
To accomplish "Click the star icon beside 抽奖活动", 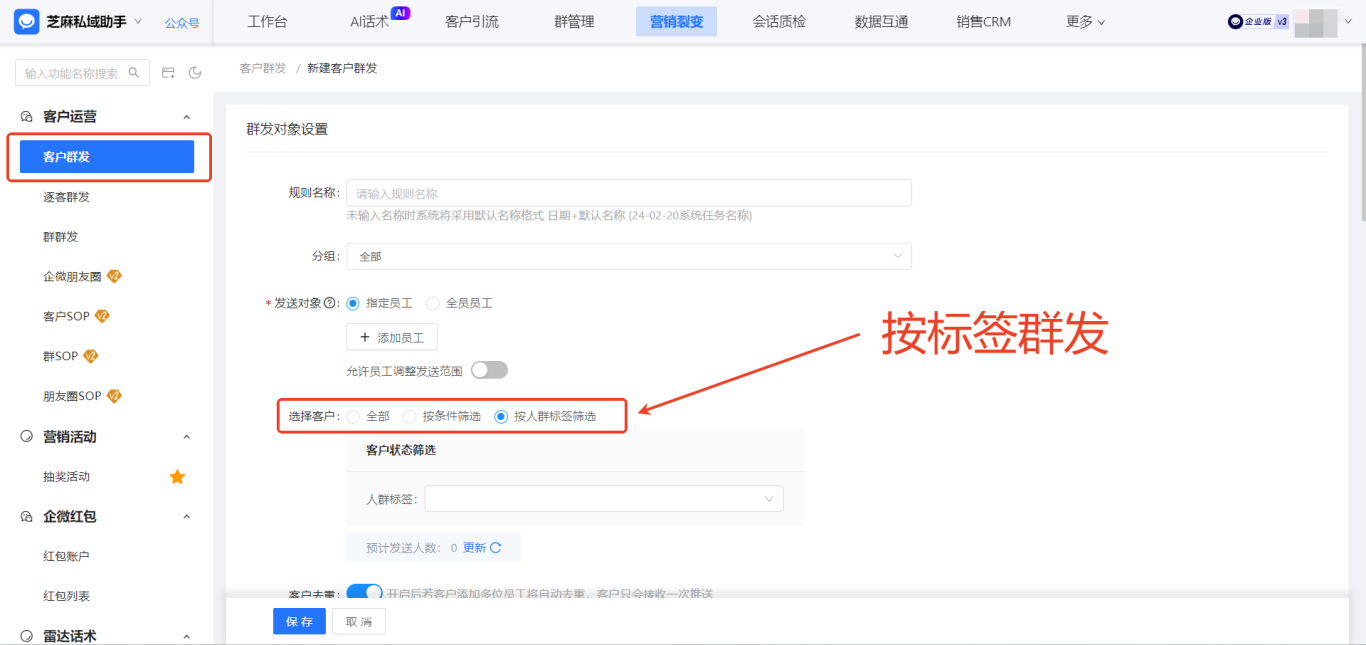I will [177, 477].
